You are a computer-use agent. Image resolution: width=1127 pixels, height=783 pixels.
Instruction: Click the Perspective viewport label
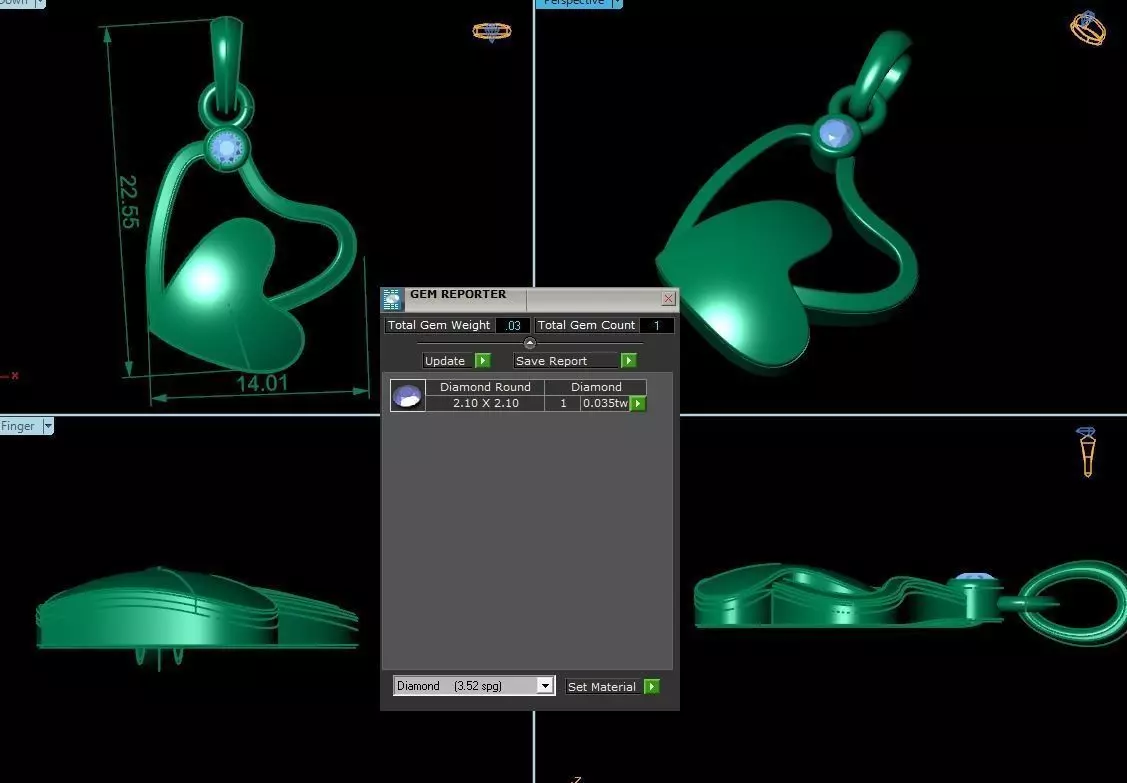[x=574, y=3]
